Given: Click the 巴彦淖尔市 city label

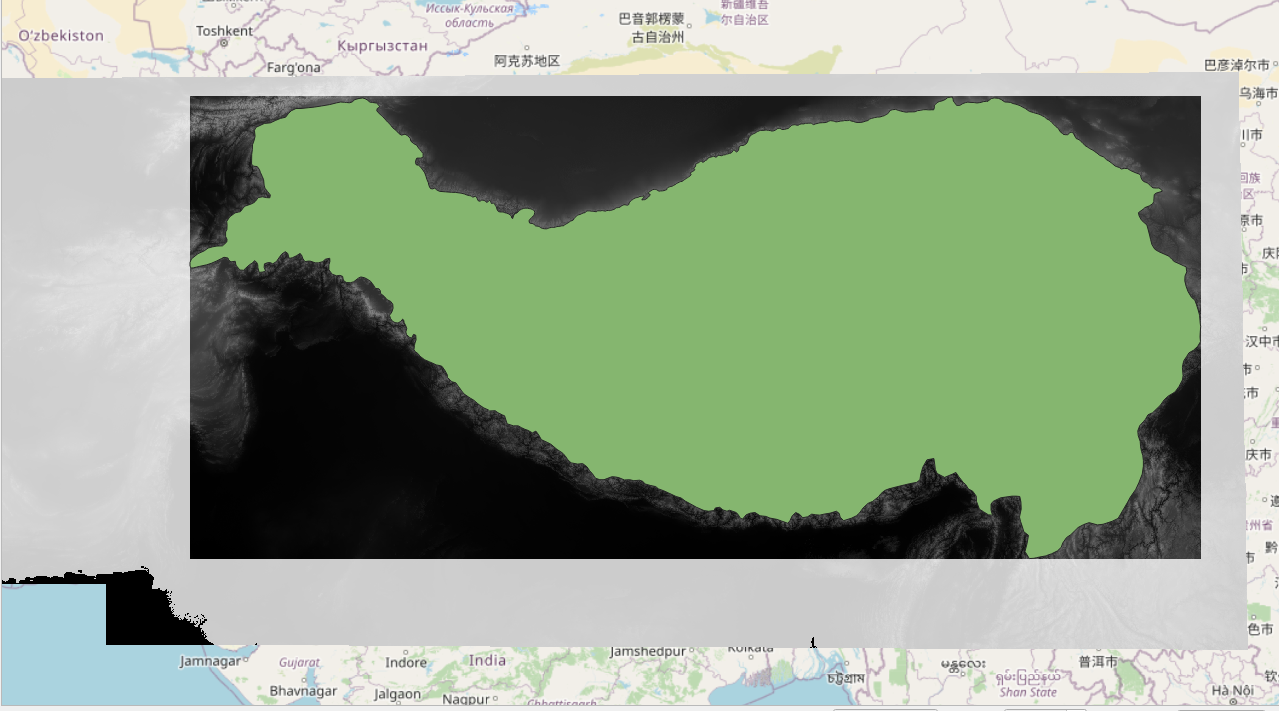Looking at the screenshot, I should pos(1236,65).
